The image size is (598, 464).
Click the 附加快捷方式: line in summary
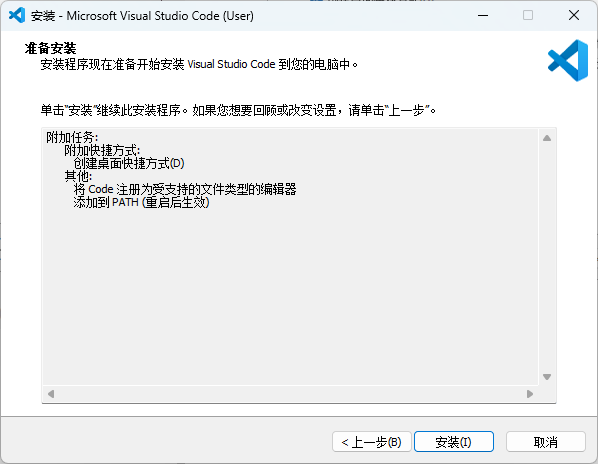102,150
